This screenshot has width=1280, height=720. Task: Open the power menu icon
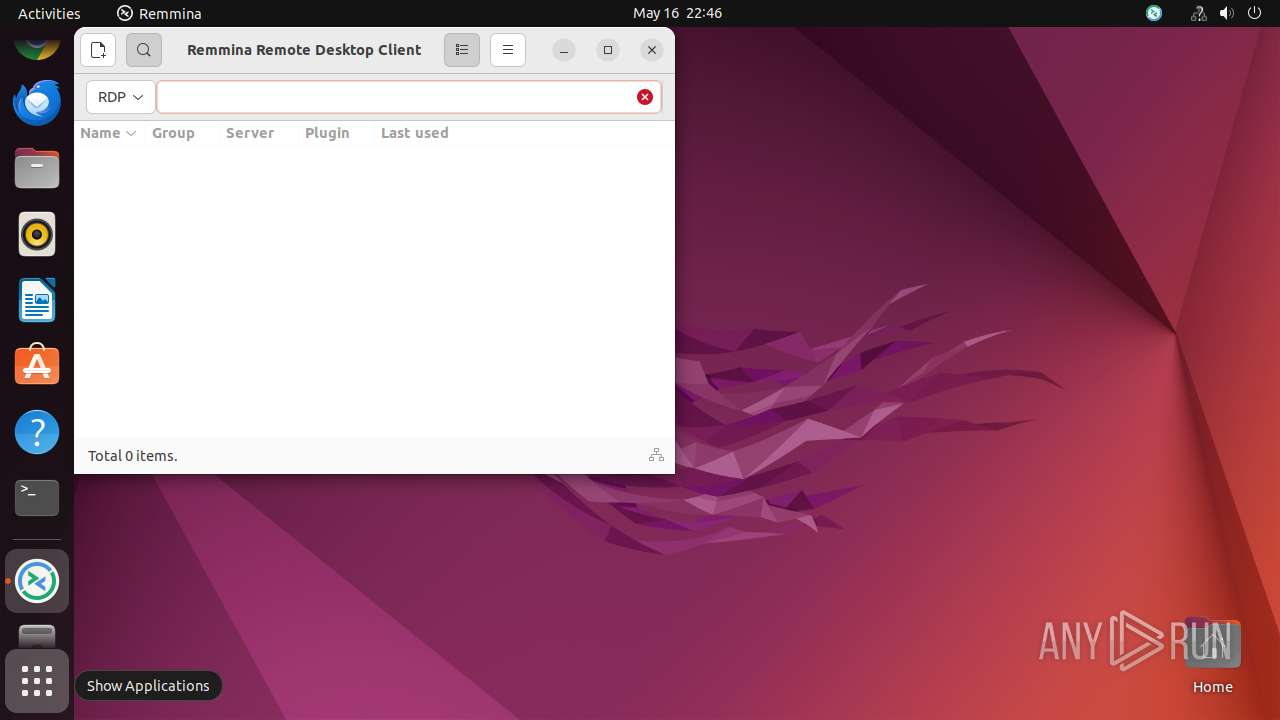click(1255, 13)
